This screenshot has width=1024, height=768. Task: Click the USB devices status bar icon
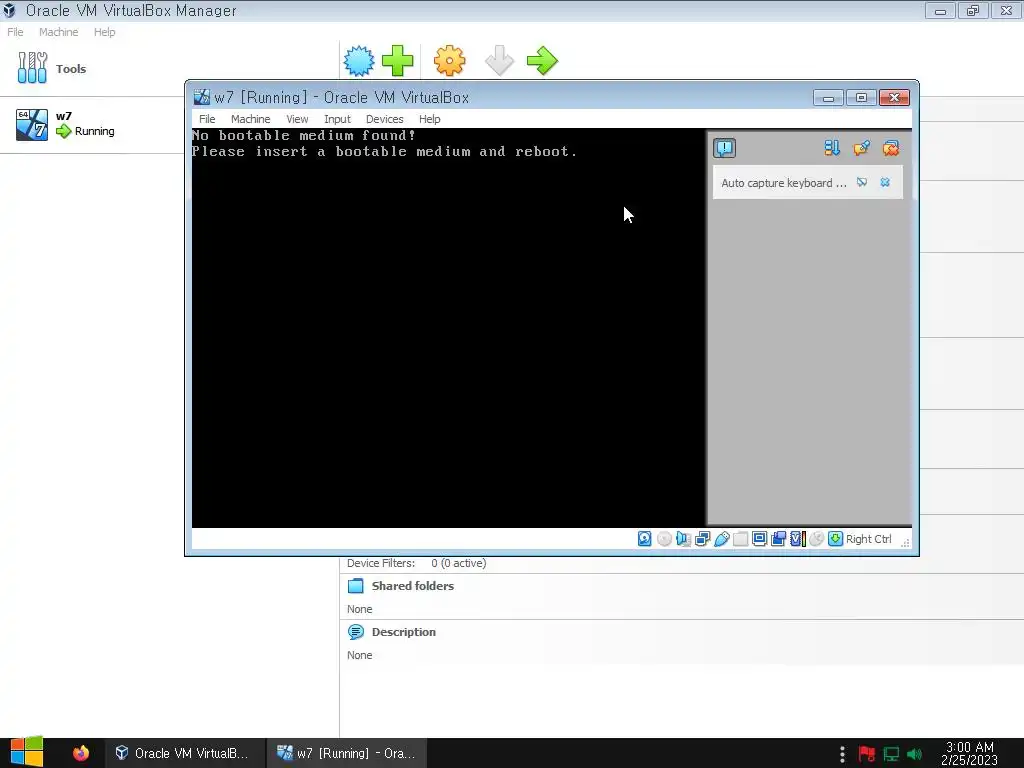[722, 539]
